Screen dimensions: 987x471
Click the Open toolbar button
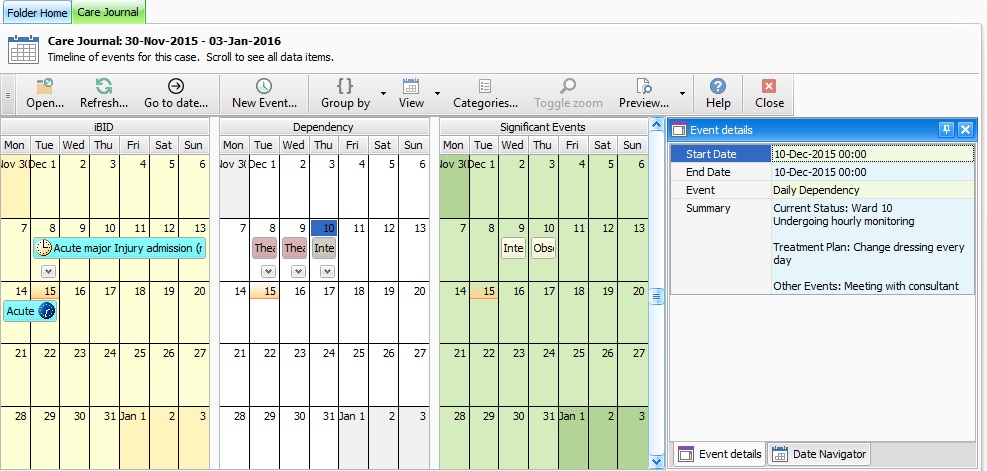click(x=45, y=94)
